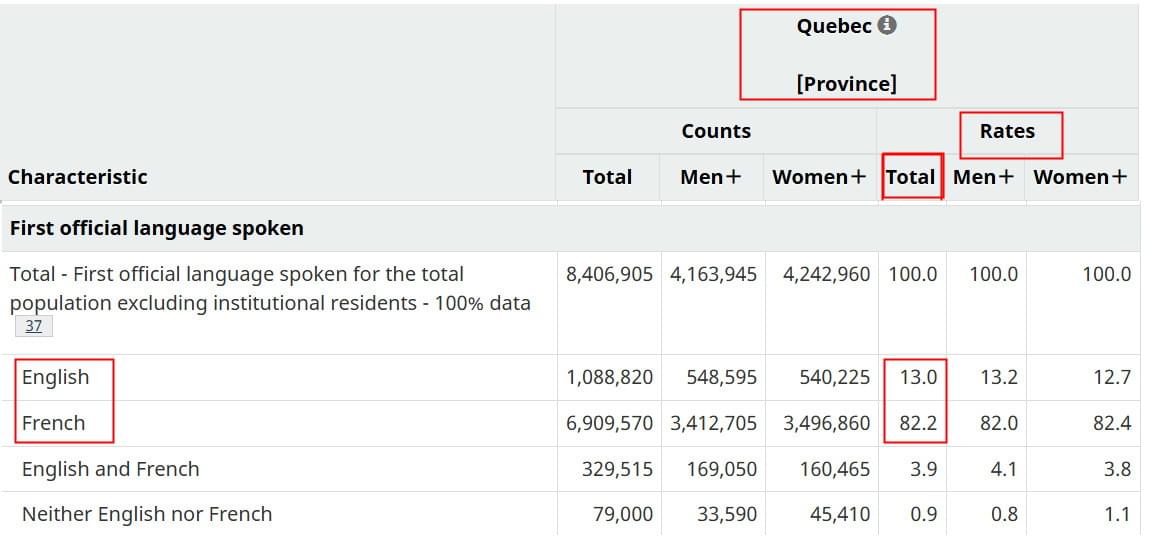Click the 8,406,905 total population cell
This screenshot has width=1156, height=541.
[x=609, y=274]
